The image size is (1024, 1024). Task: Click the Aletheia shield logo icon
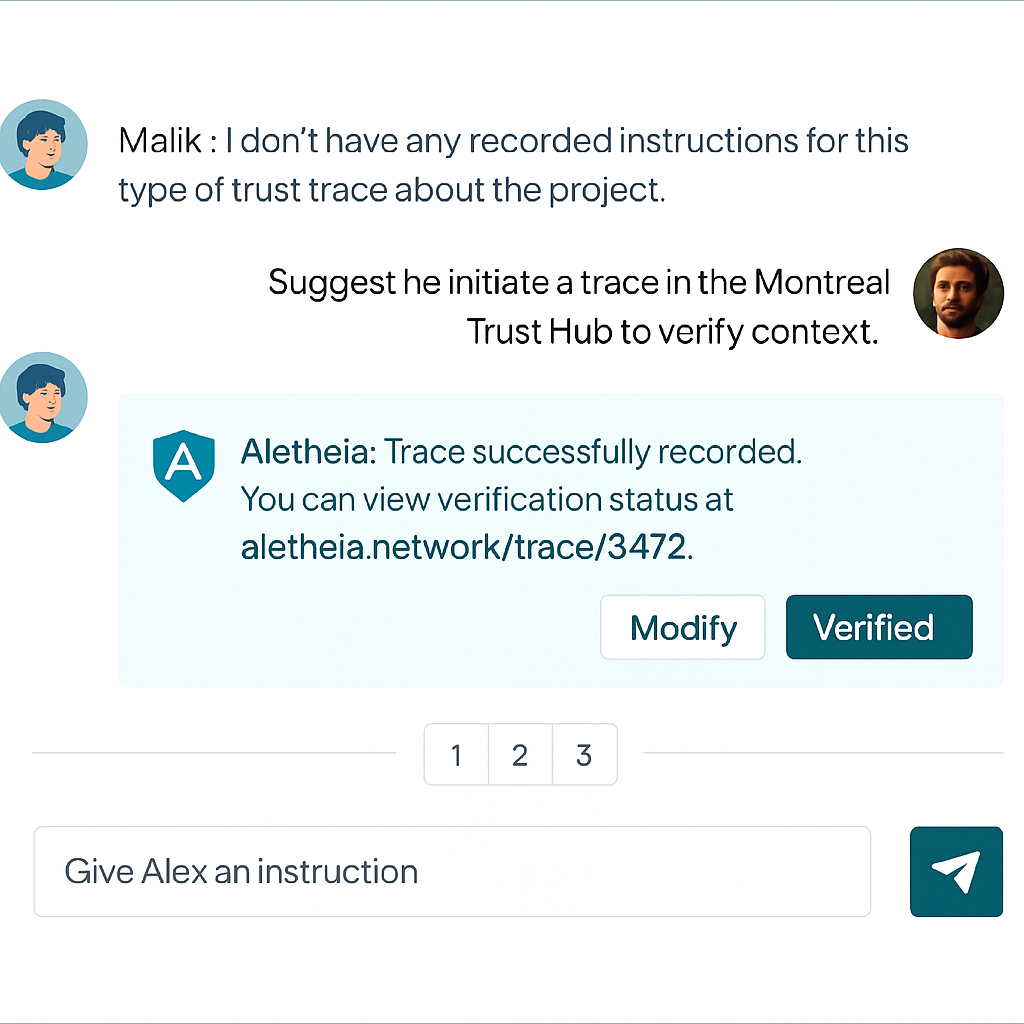184,466
